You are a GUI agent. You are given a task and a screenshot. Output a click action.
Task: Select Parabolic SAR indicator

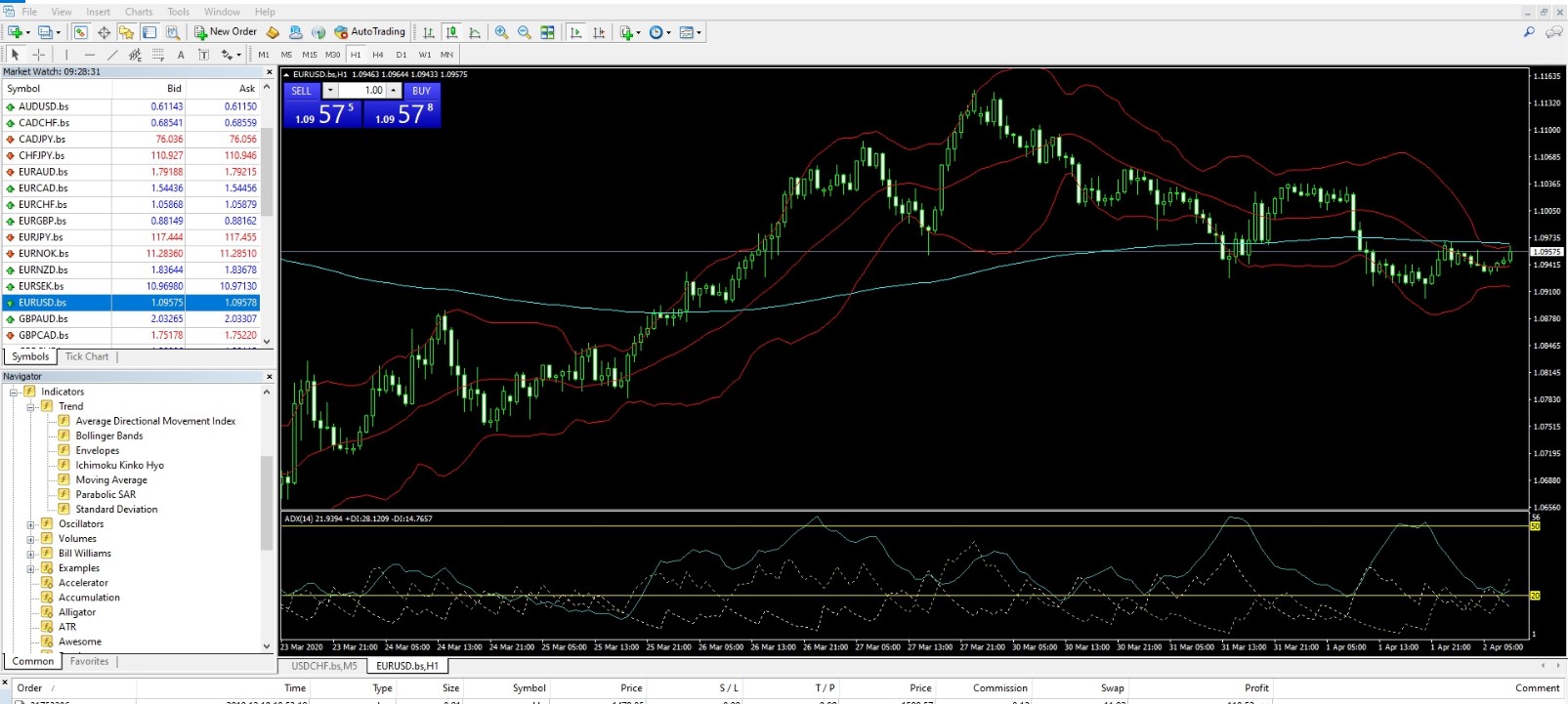click(x=106, y=494)
